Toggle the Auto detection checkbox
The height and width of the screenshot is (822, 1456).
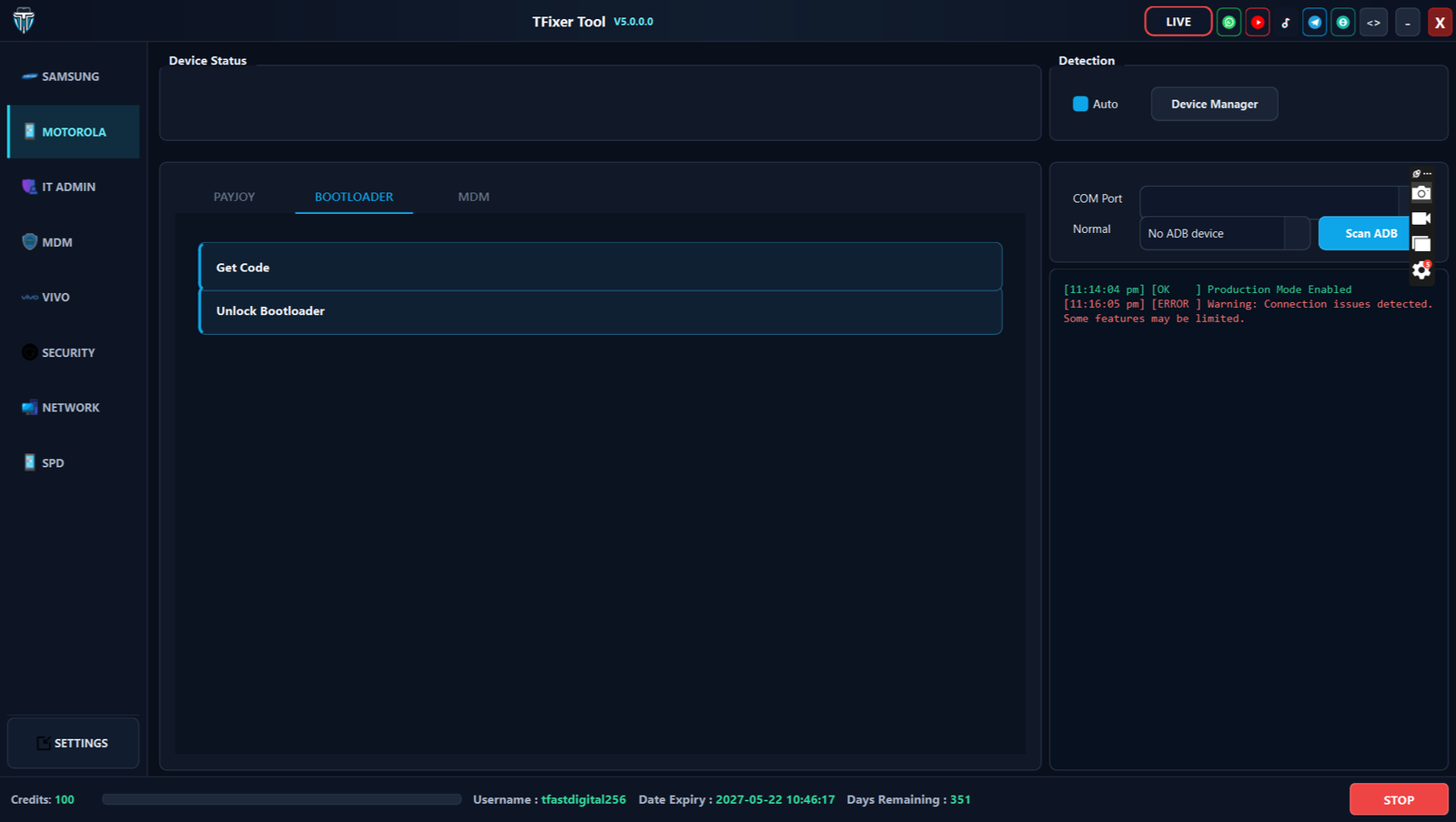pyautogui.click(x=1080, y=104)
